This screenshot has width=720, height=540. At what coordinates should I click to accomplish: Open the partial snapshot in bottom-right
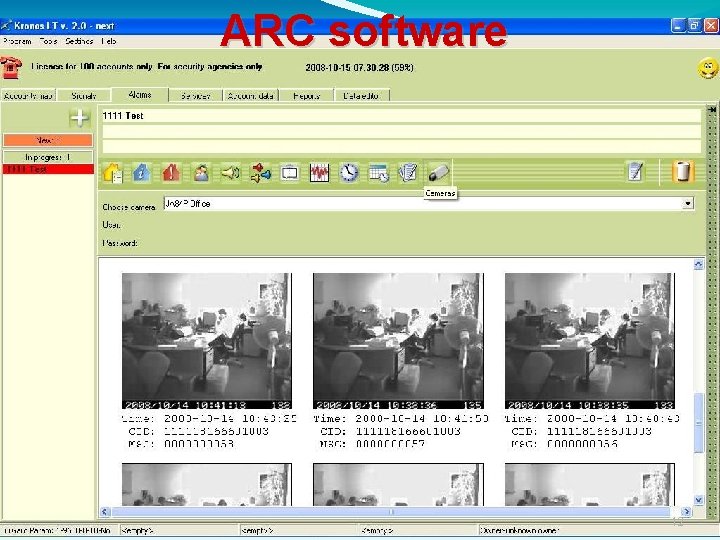[x=590, y=484]
